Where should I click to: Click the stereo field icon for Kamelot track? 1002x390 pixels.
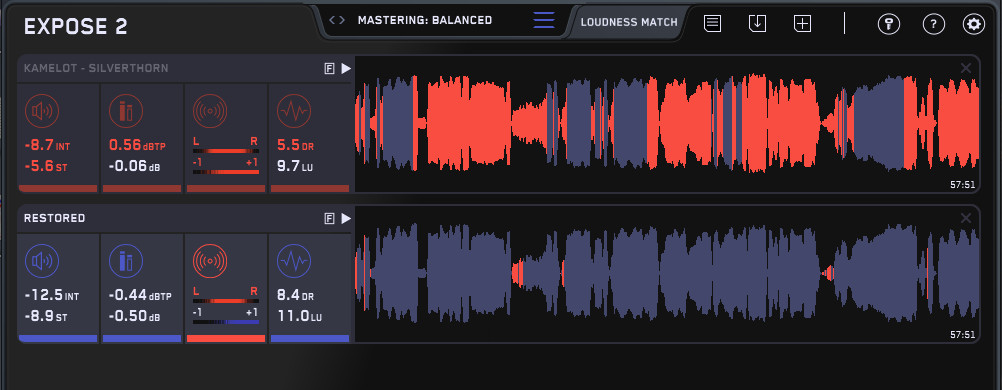click(x=210, y=111)
